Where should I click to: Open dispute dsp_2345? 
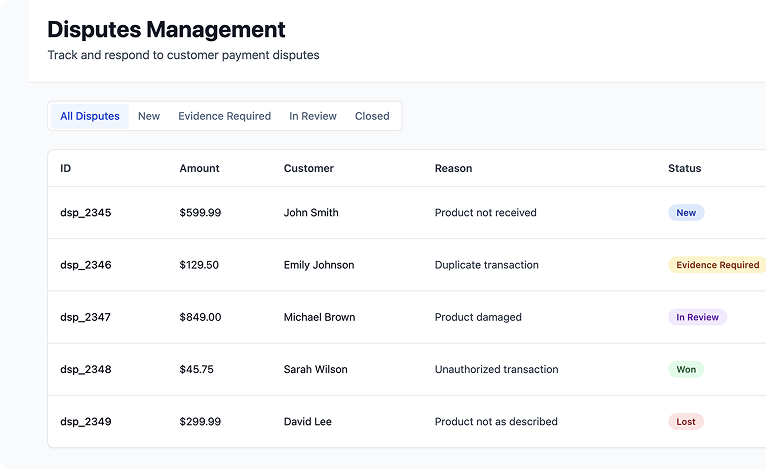tap(86, 212)
